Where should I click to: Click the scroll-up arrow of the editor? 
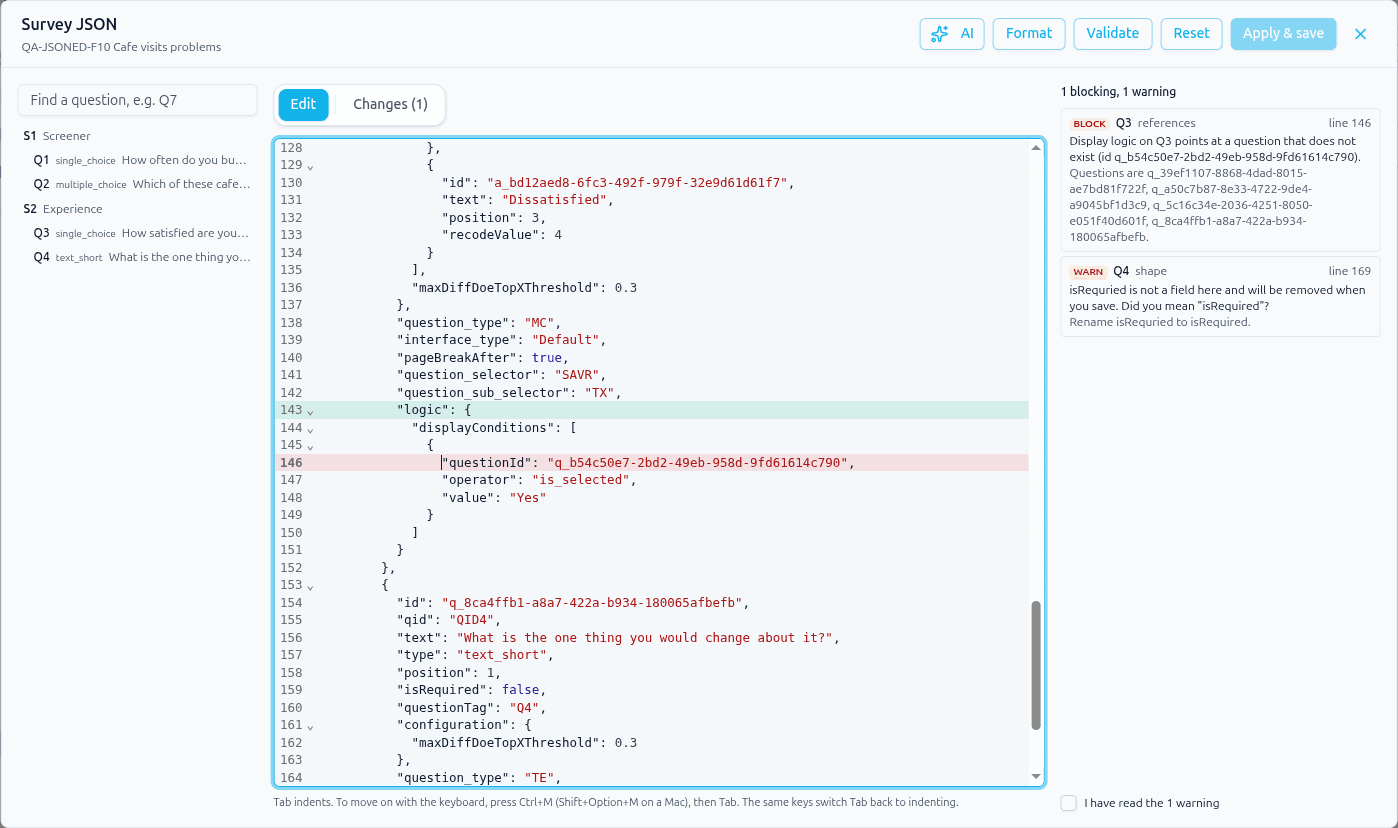coord(1036,148)
